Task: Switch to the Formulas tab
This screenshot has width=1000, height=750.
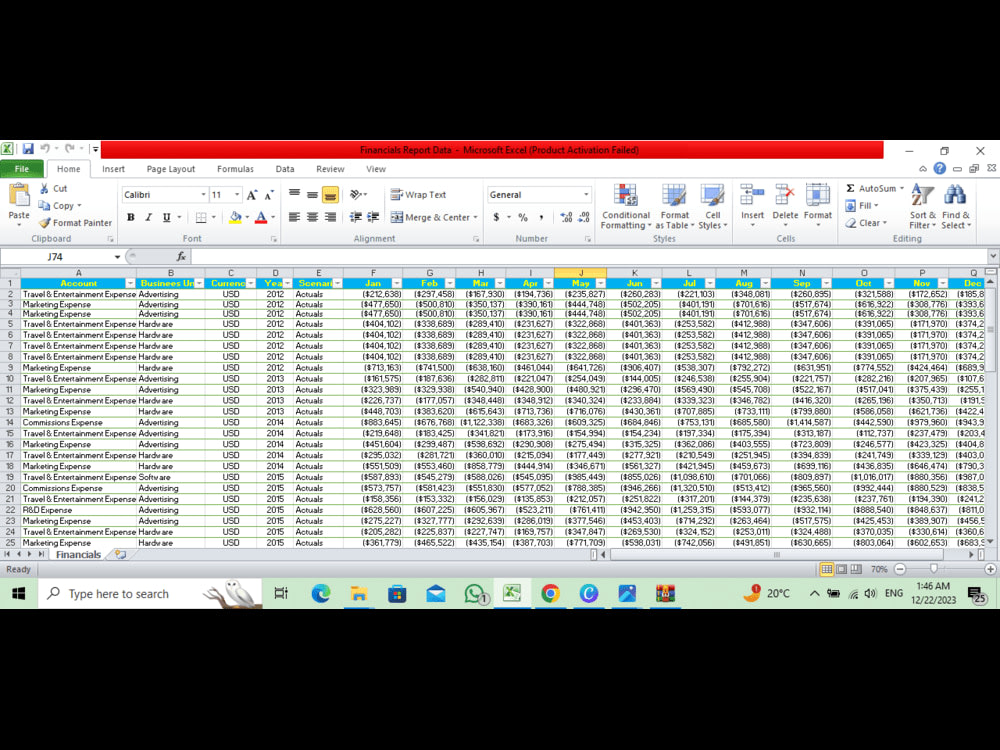Action: point(235,169)
